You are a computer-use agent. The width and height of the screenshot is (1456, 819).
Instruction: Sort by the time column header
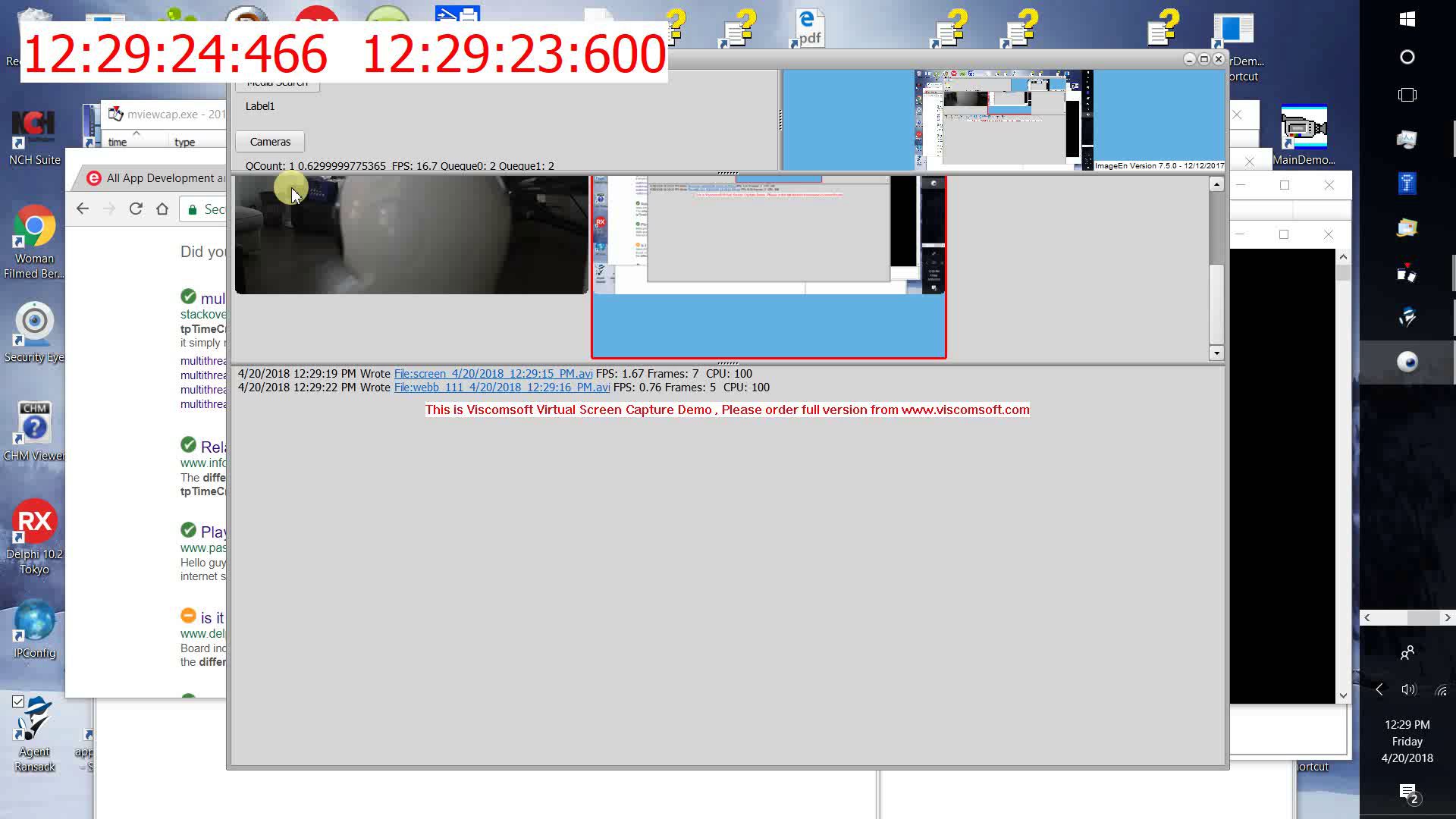click(x=118, y=142)
